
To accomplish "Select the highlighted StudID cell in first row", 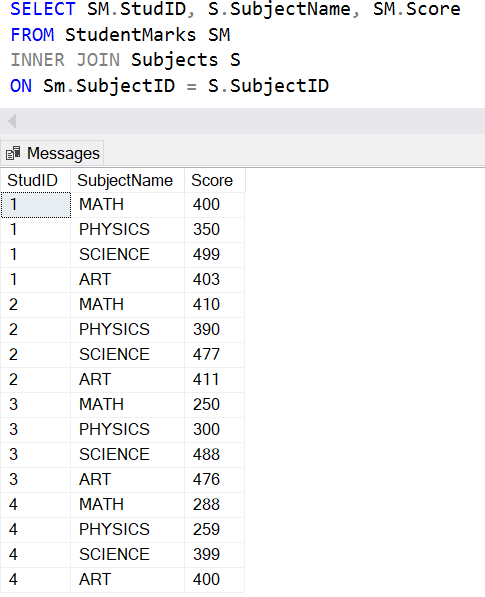I will (x=36, y=205).
